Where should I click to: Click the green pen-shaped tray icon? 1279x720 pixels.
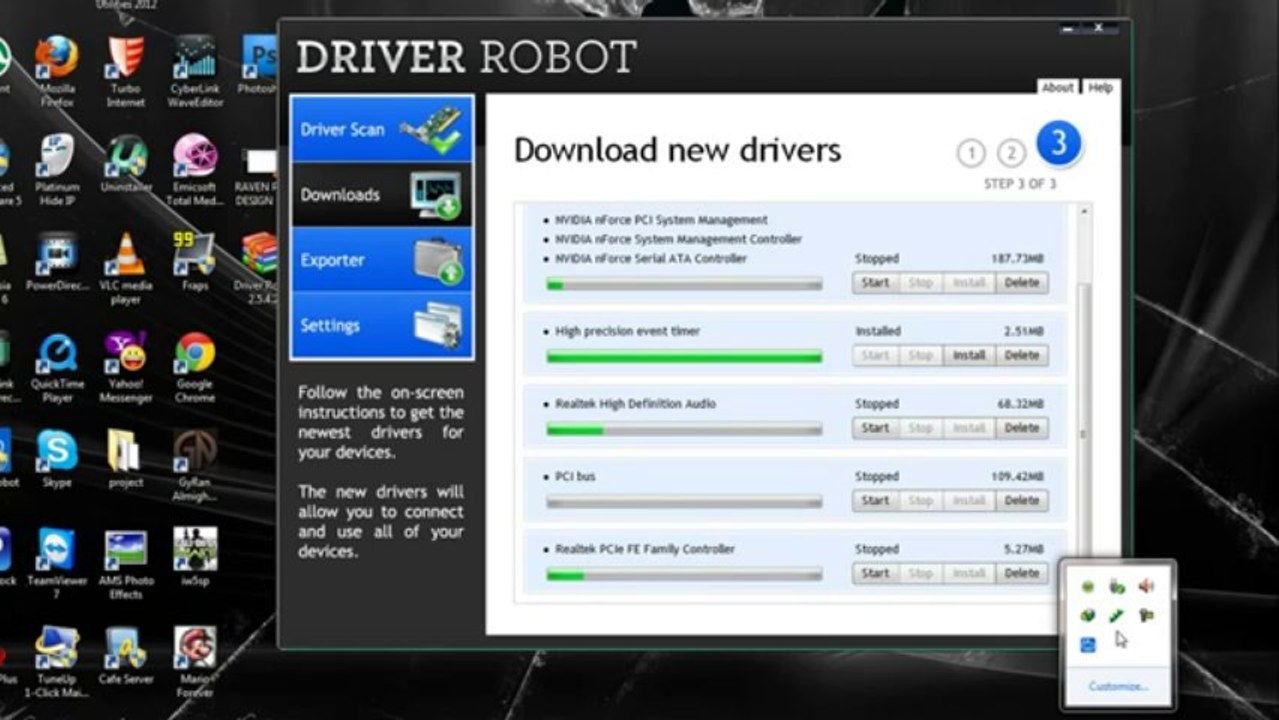tap(1117, 616)
